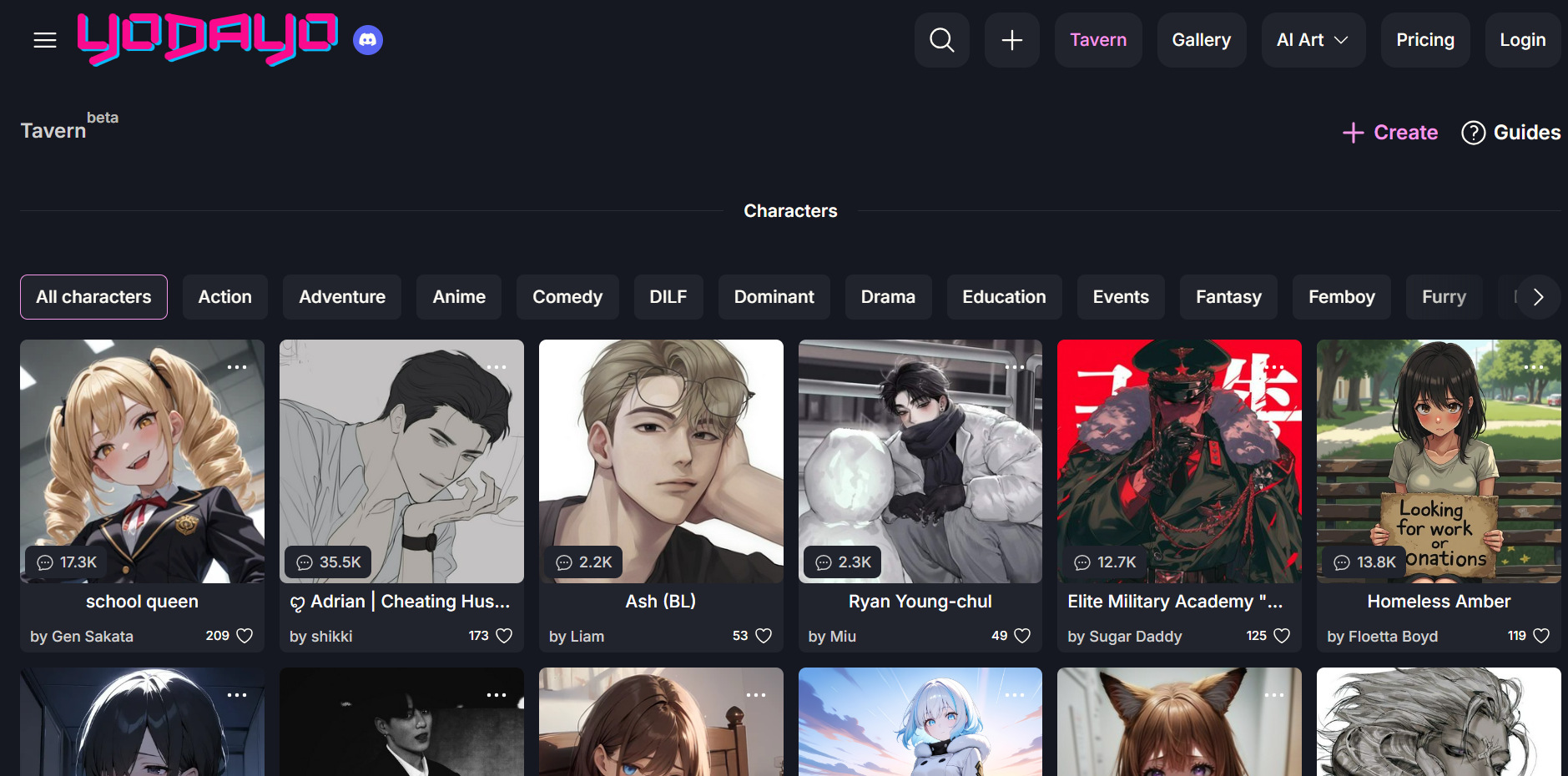This screenshot has width=1568, height=776.
Task: Open the blue-haired girl thumbnail in second row
Action: tap(920, 722)
